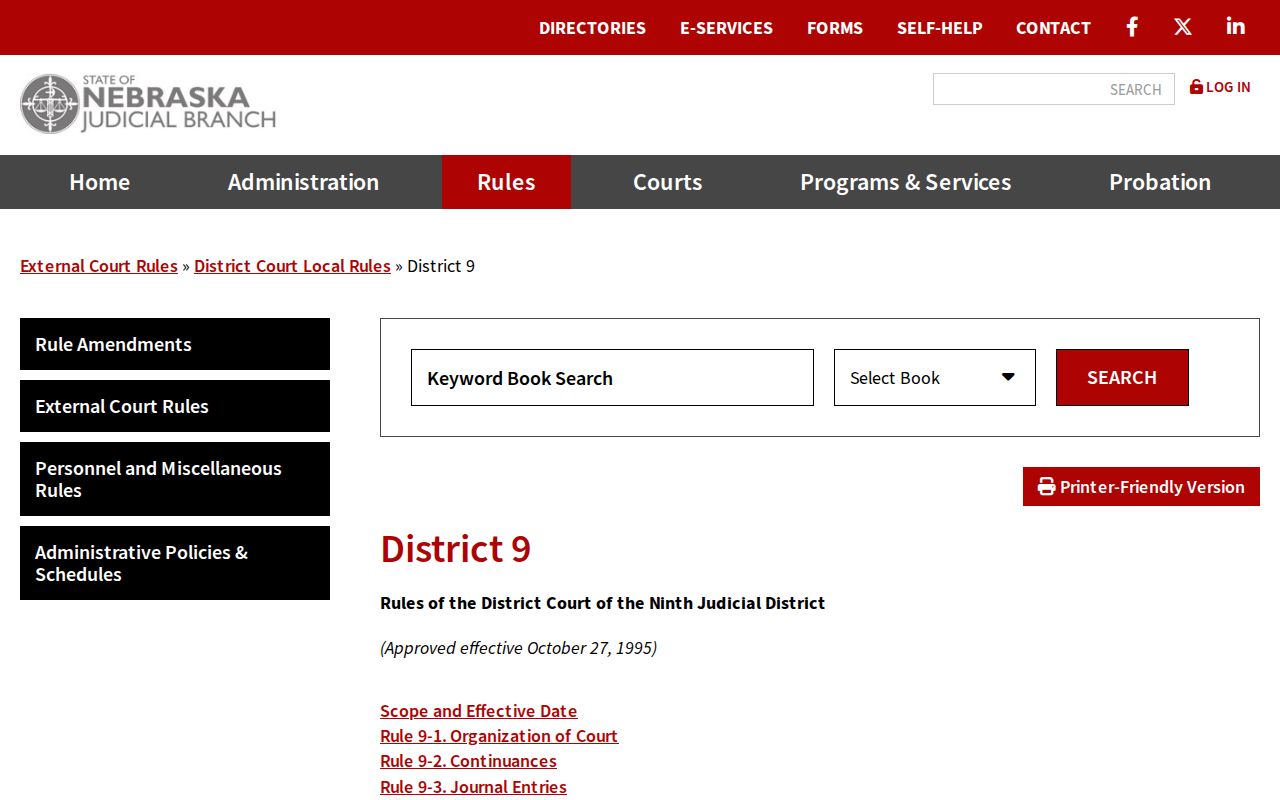This screenshot has height=800, width=1280.
Task: Click the Nebraska Judicial Branch logo
Action: (x=148, y=104)
